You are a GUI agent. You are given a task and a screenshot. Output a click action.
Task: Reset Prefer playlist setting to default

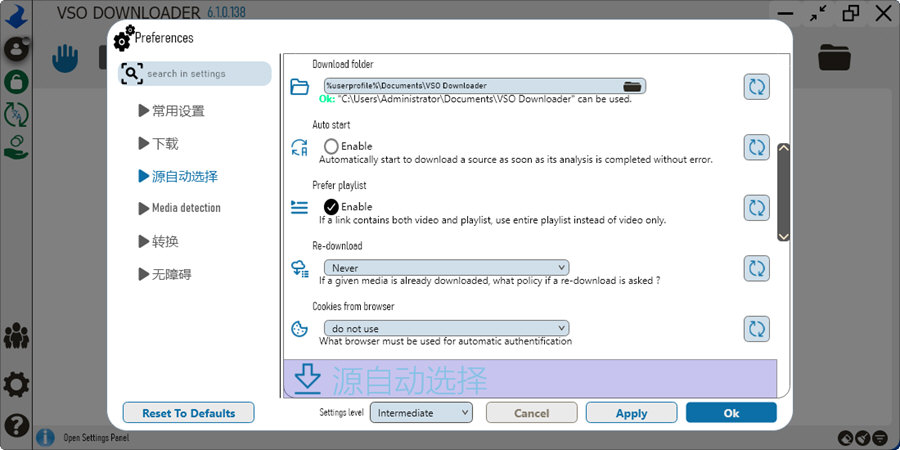pyautogui.click(x=757, y=207)
